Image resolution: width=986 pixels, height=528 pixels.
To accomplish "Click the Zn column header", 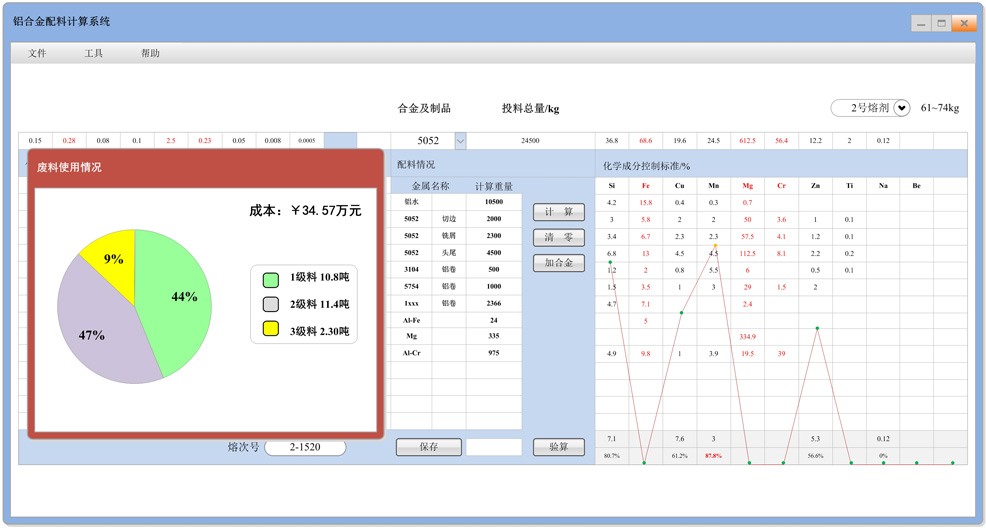I will click(815, 186).
